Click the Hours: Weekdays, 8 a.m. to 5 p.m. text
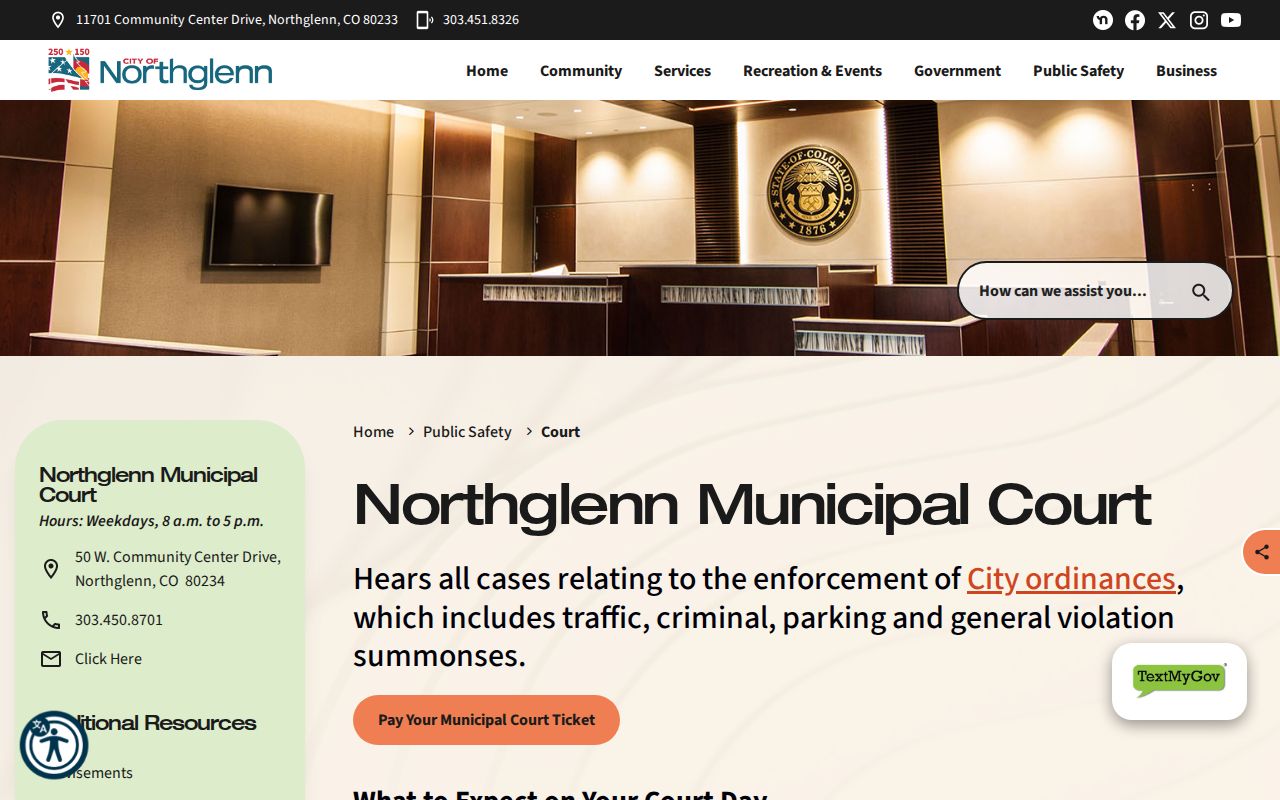 pos(151,521)
